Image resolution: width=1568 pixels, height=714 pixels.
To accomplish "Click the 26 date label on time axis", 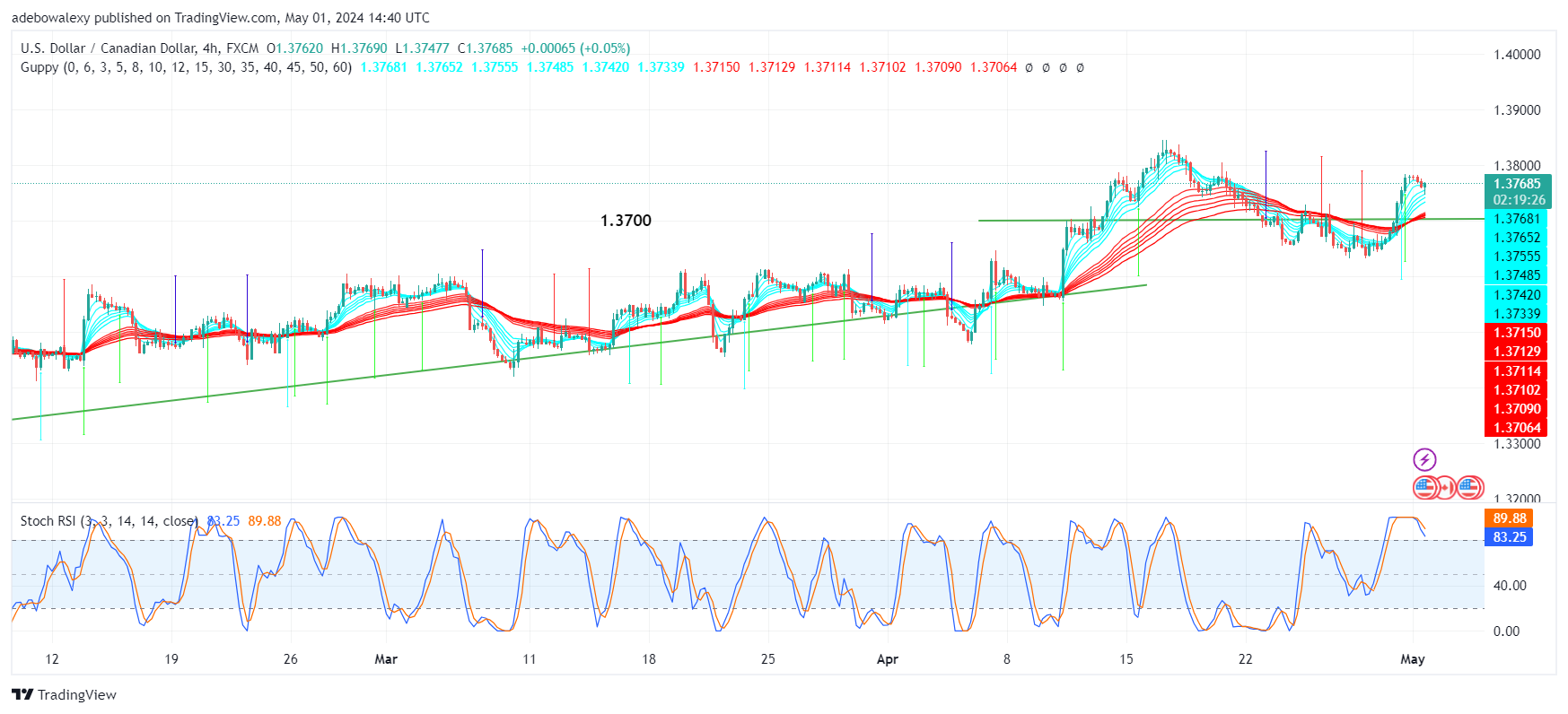I will coord(291,659).
